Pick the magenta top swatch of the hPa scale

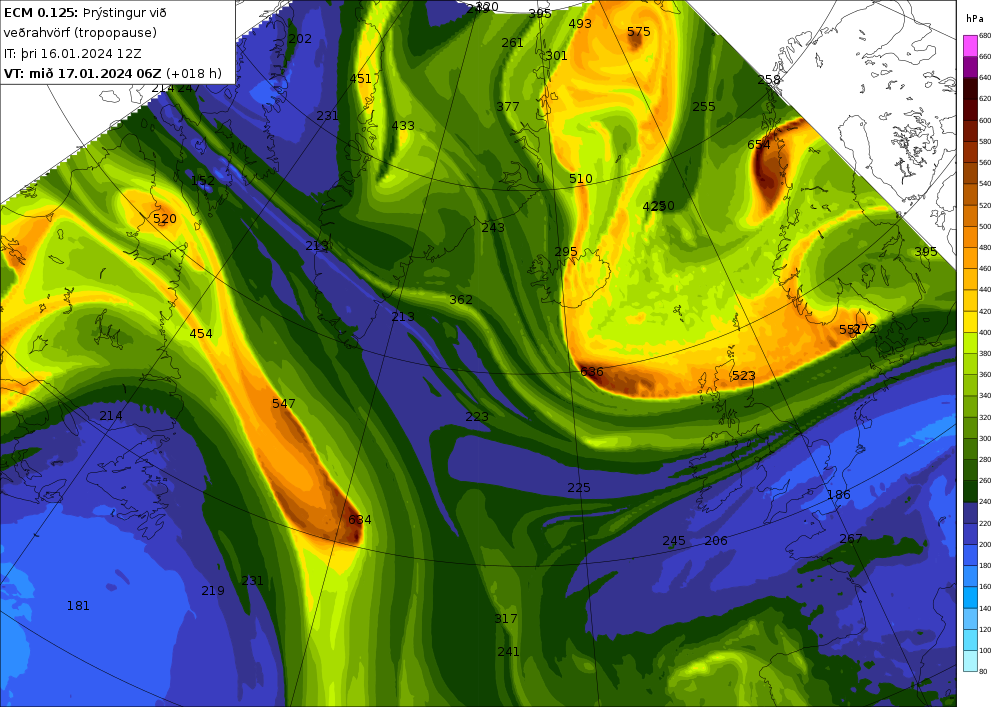969,46
